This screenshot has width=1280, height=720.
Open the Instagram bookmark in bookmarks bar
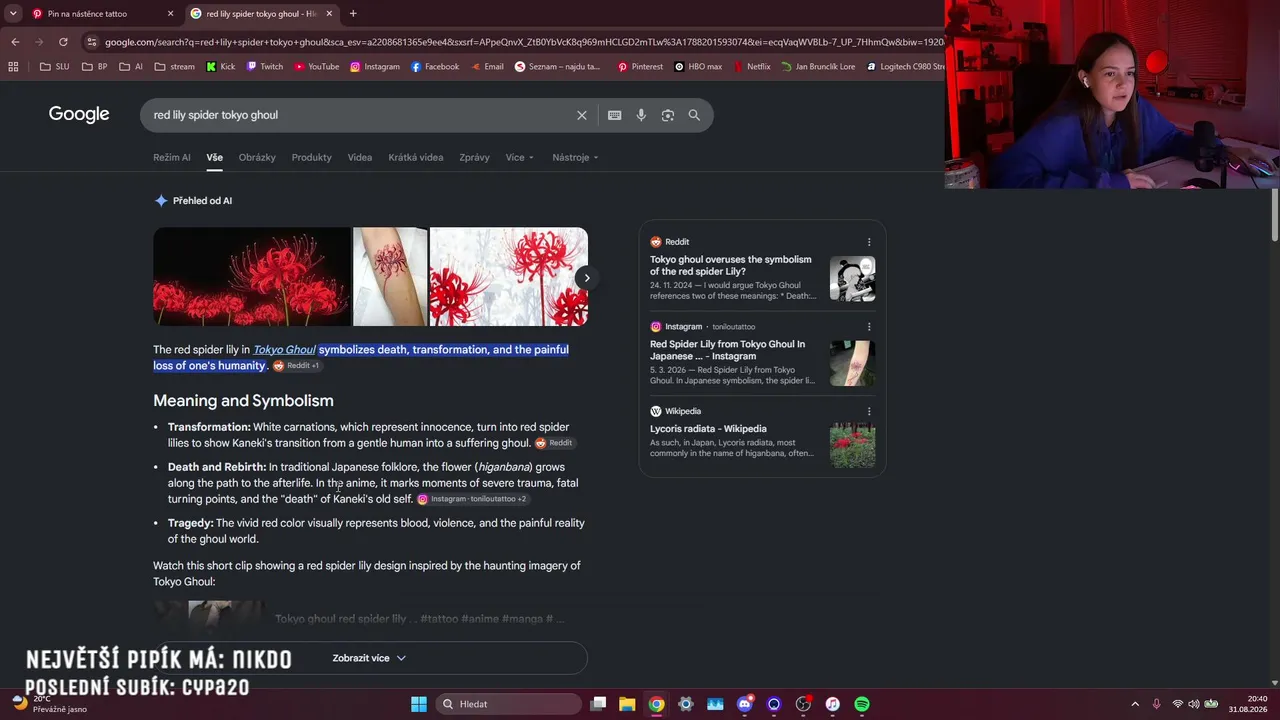pyautogui.click(x=375, y=67)
